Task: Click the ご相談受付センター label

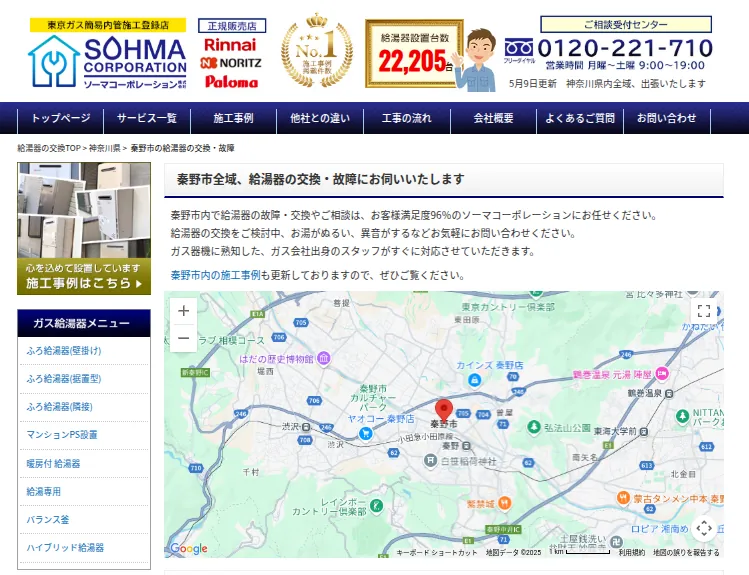Action: tap(626, 24)
